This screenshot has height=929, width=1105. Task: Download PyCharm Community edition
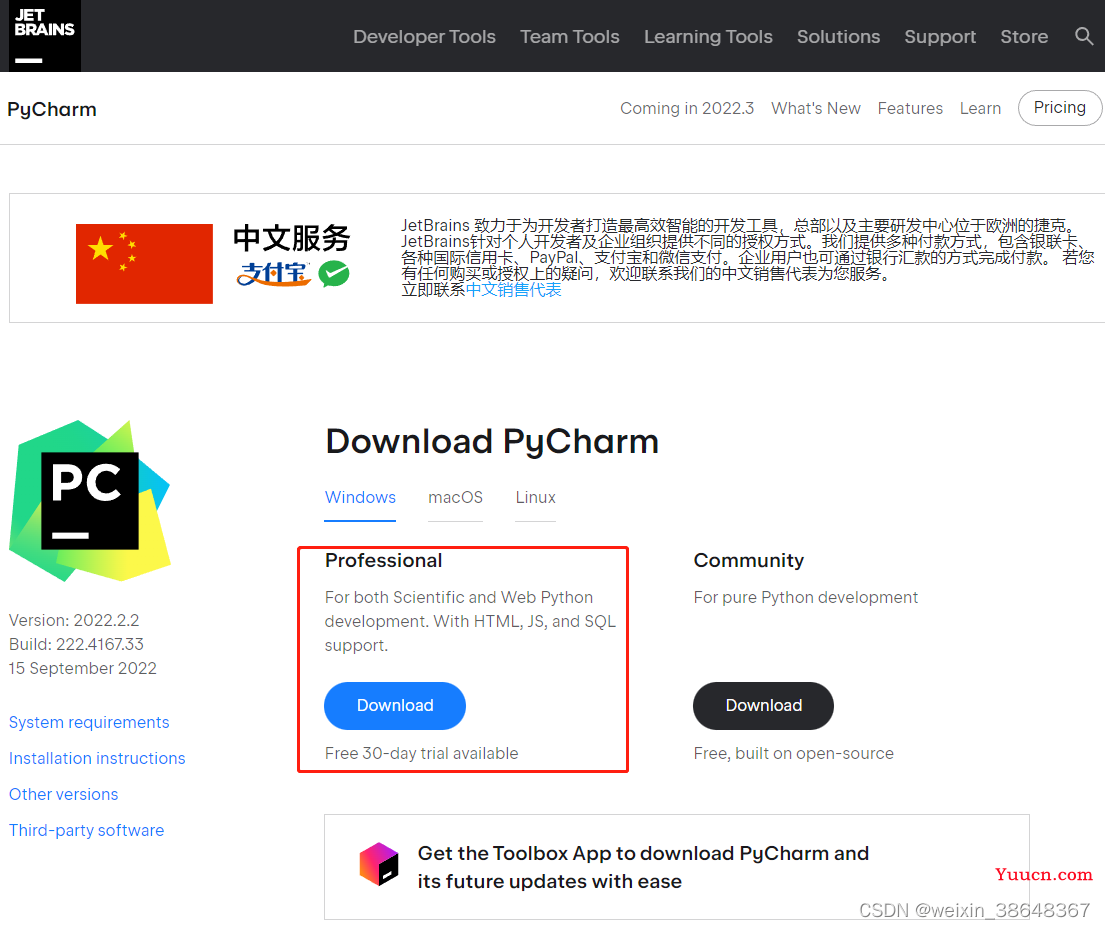tap(763, 706)
